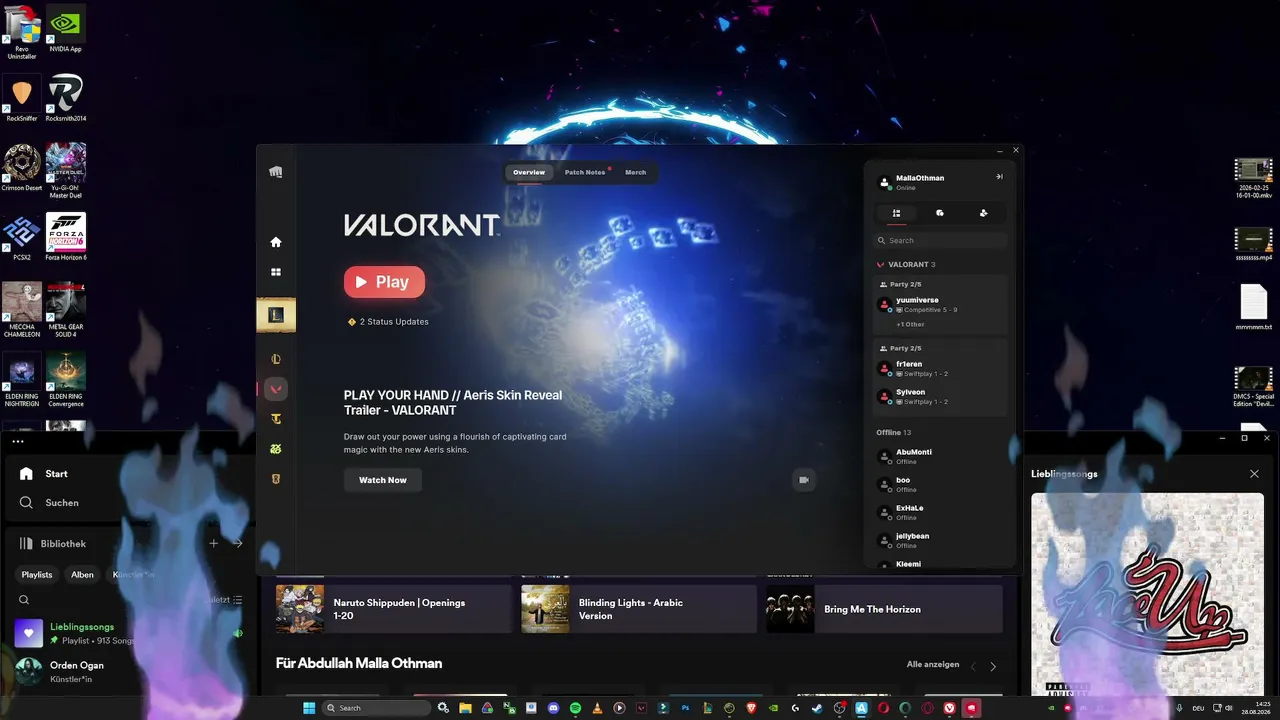Switch to friends list tab in social panel
The height and width of the screenshot is (720, 1280).
click(x=896, y=213)
